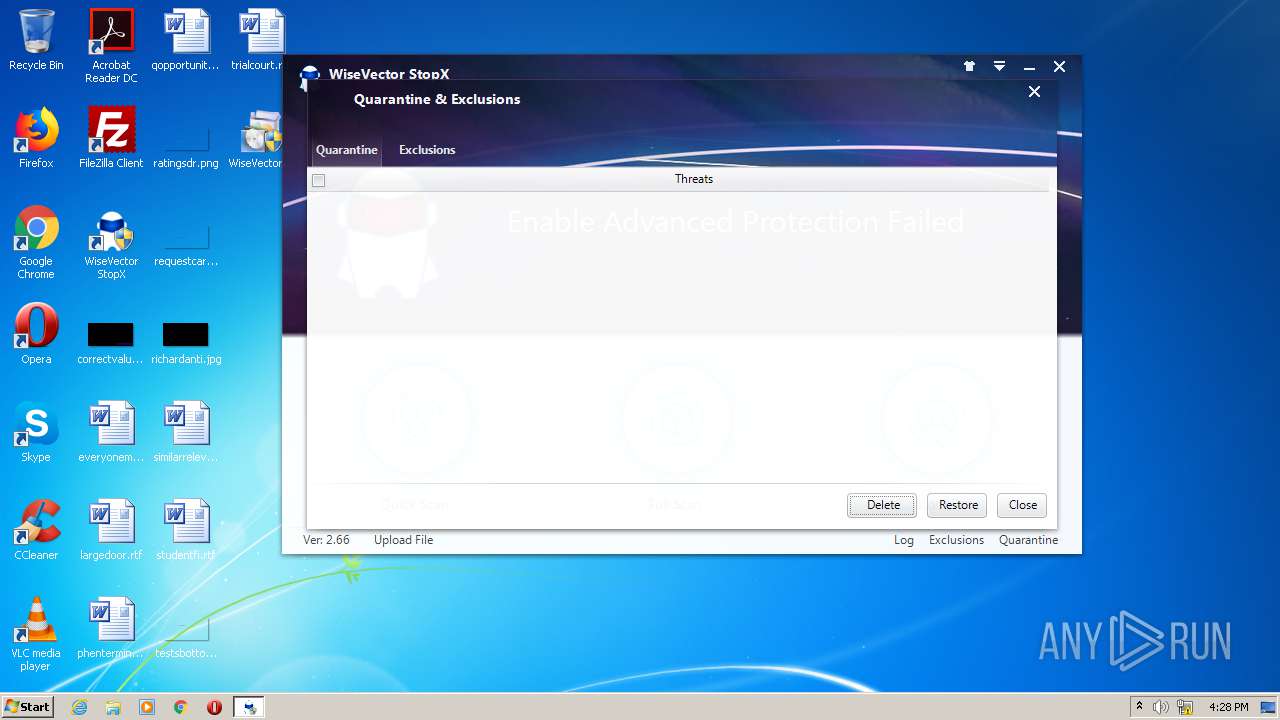Viewport: 1280px width, 720px height.
Task: Open the Opera desktop shortcut
Action: tap(36, 334)
